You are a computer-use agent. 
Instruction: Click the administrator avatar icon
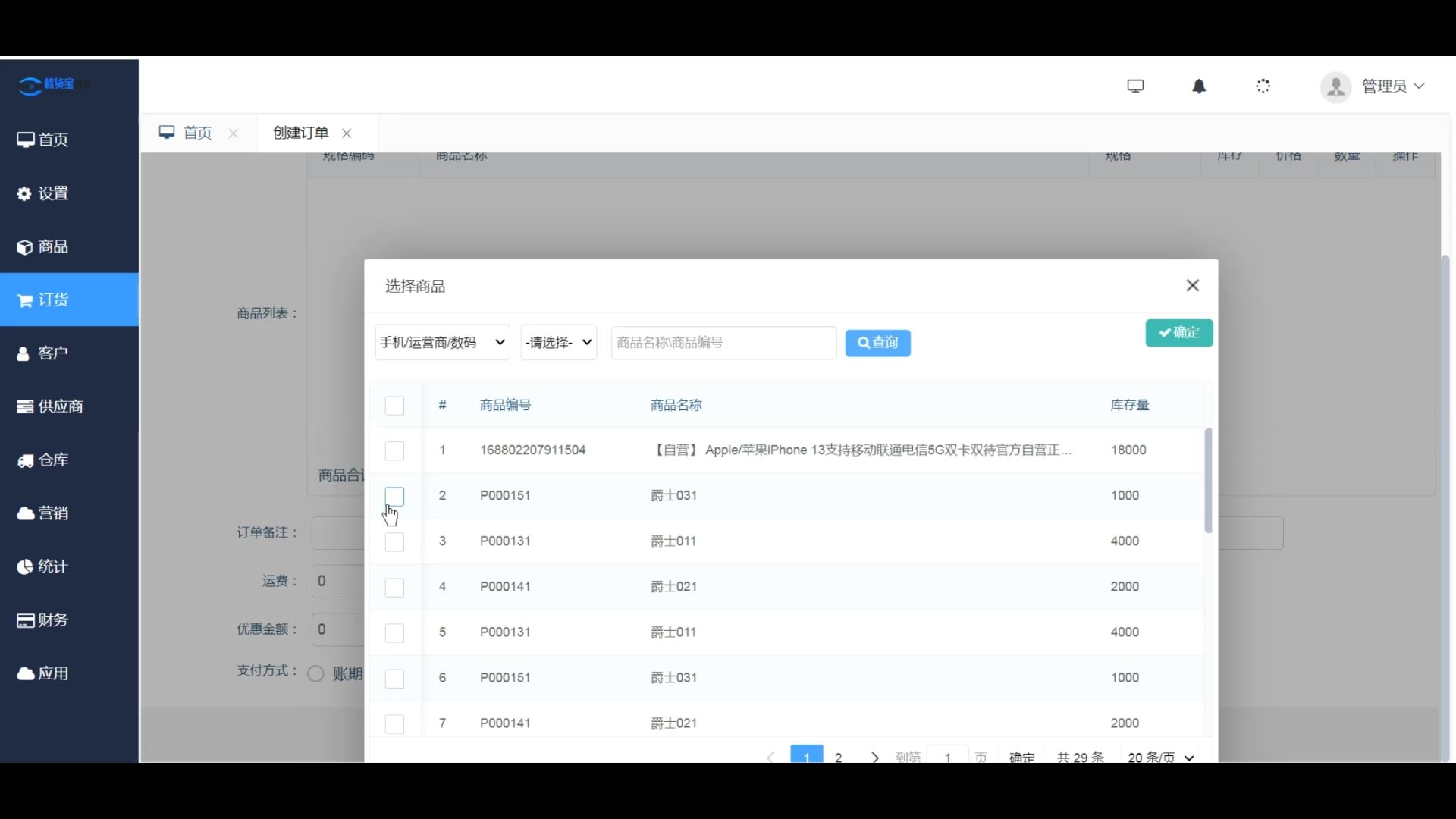(1335, 86)
